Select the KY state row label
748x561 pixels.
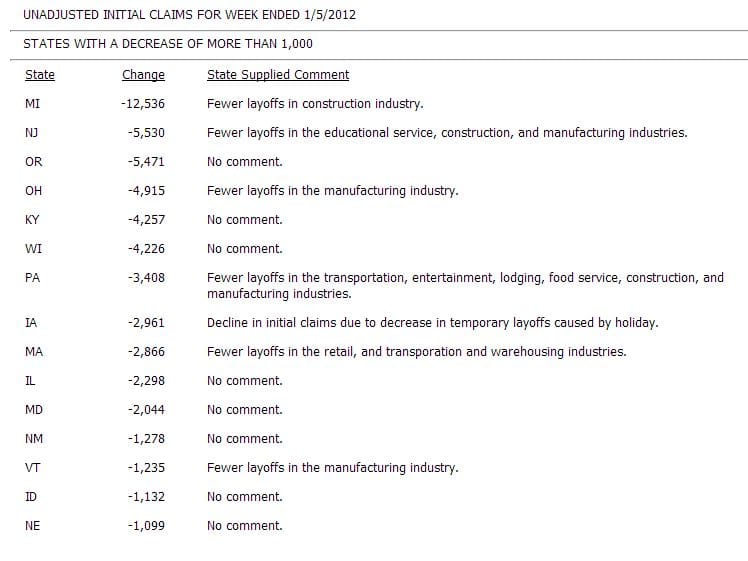tap(33, 220)
